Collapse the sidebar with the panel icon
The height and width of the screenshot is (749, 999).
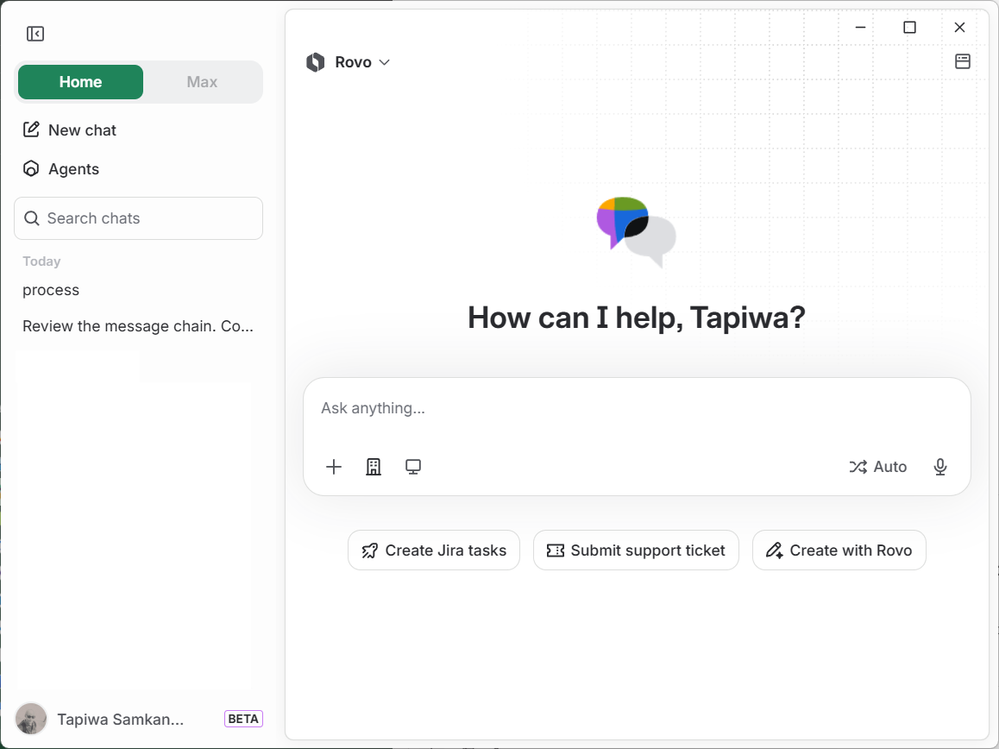pyautogui.click(x=35, y=34)
